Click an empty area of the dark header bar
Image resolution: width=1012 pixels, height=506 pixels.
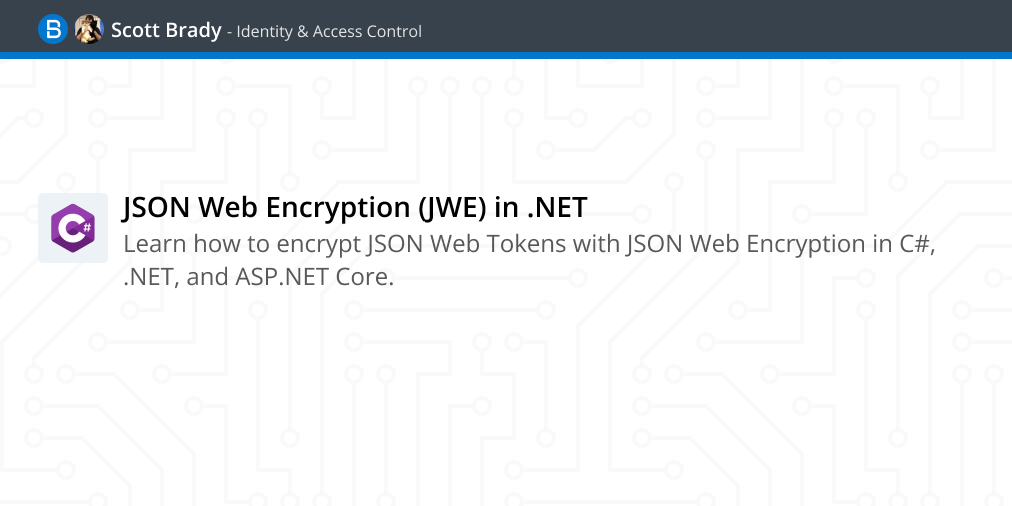tap(710, 26)
